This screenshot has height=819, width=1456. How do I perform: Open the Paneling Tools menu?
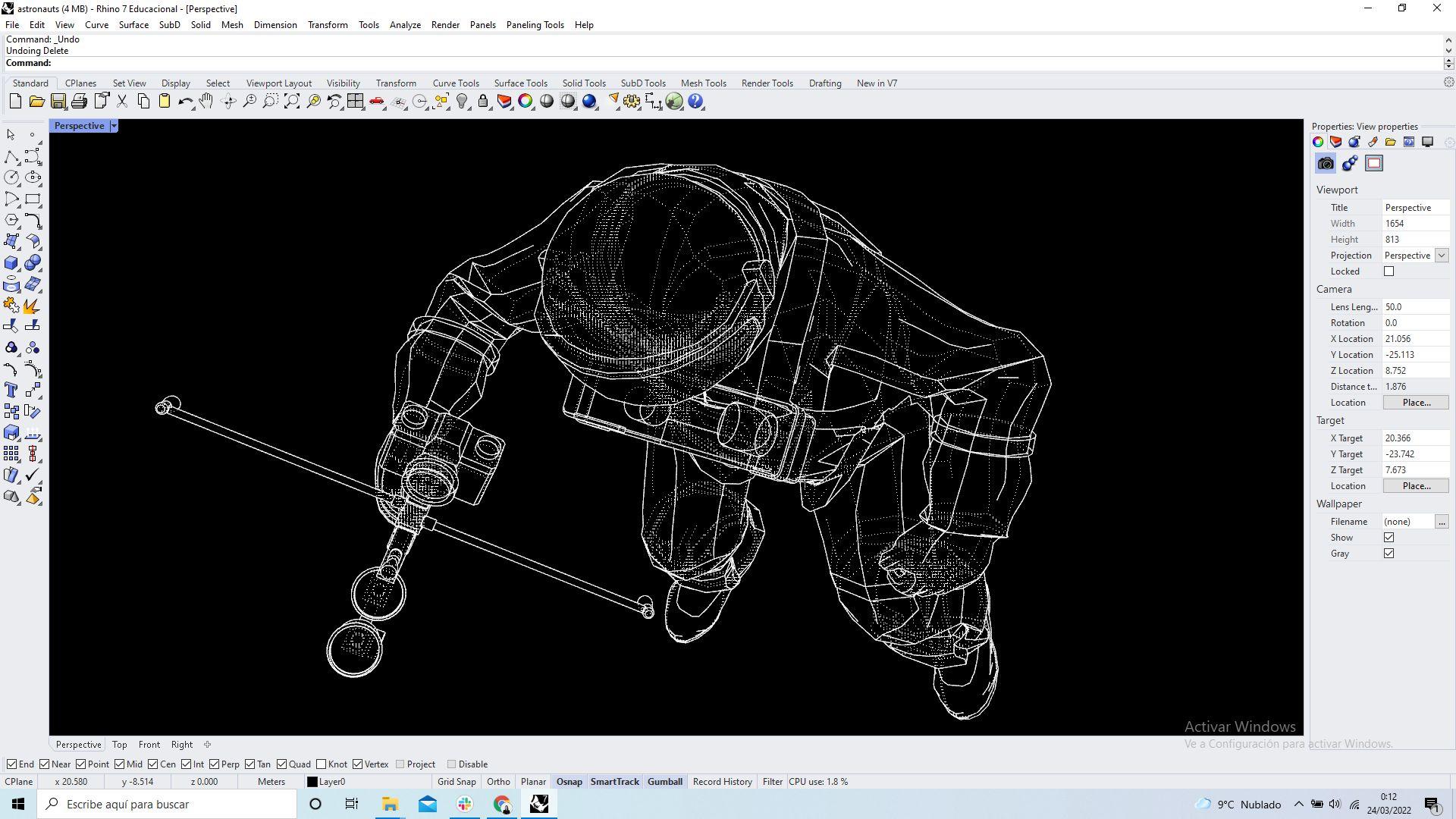tap(535, 25)
